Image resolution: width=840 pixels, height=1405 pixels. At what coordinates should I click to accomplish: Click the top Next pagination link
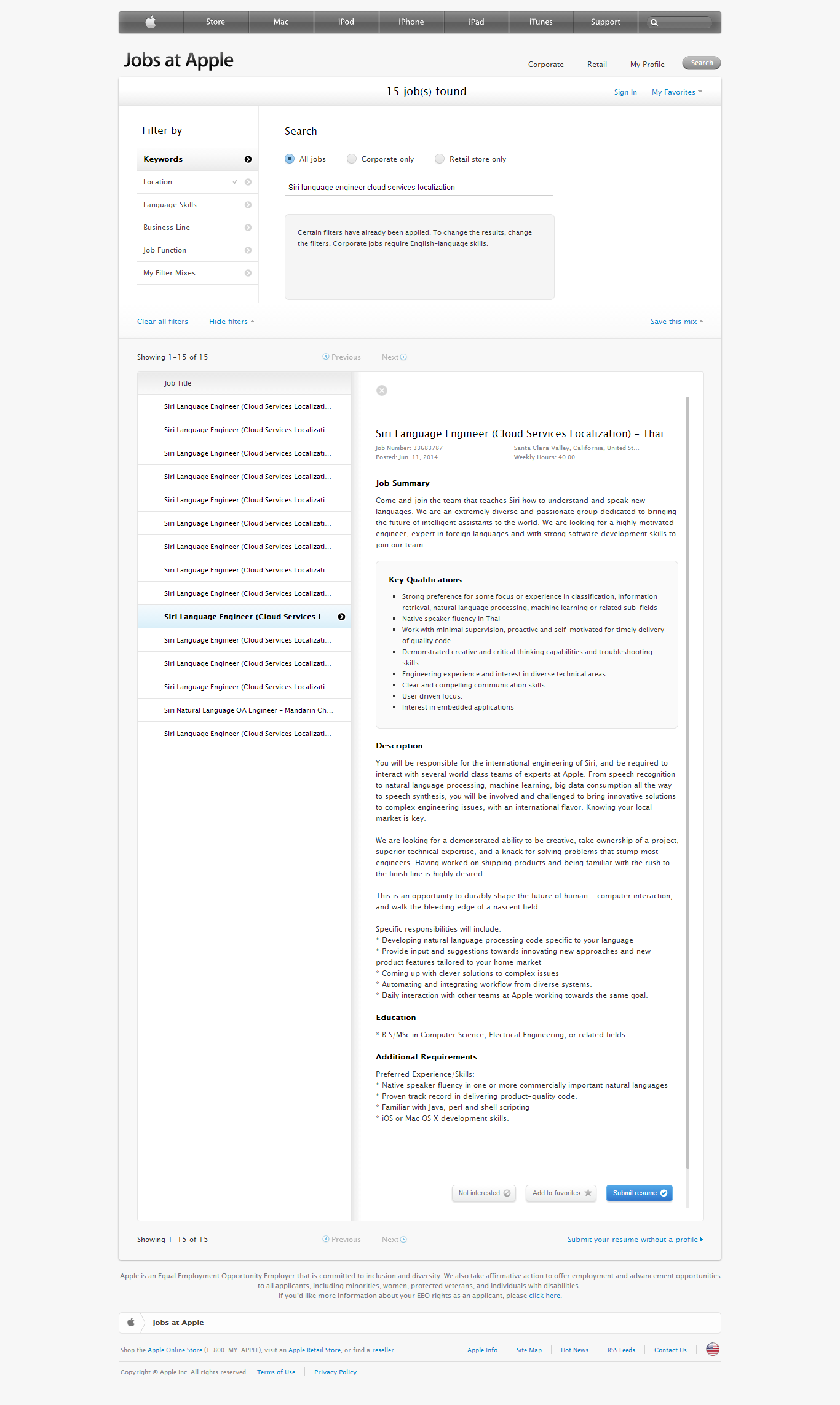(394, 357)
